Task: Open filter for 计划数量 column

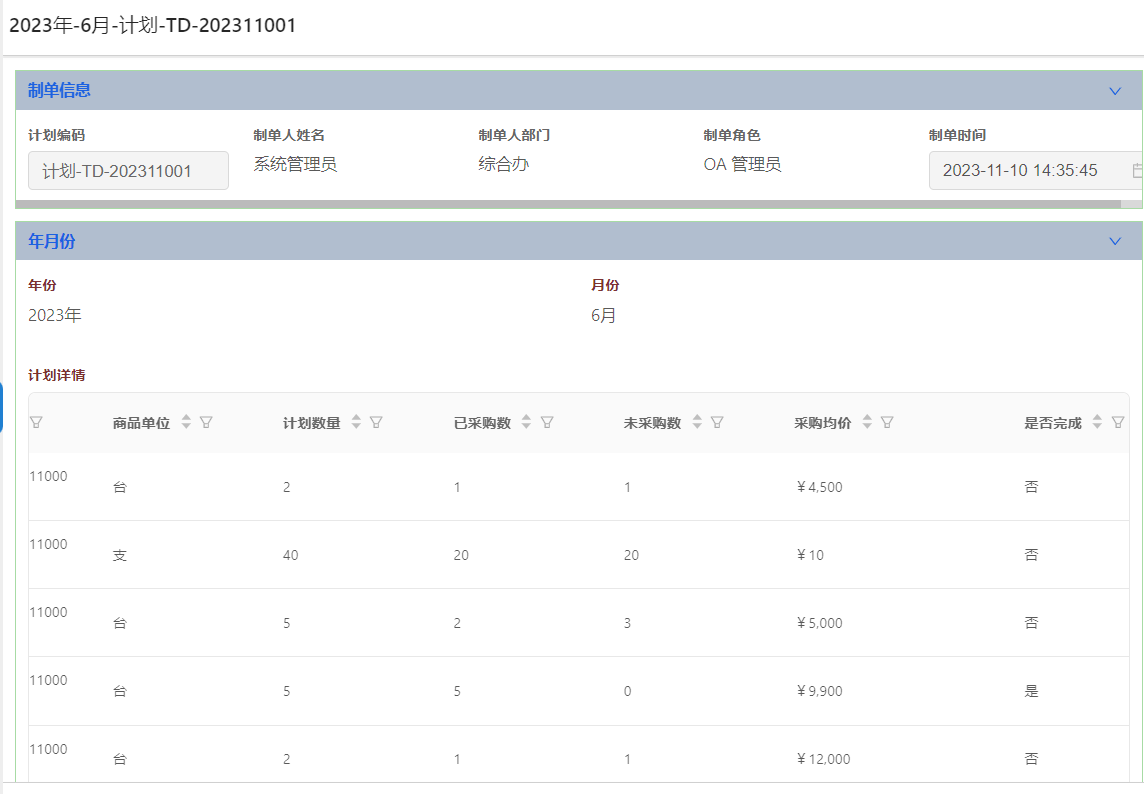Action: 376,423
